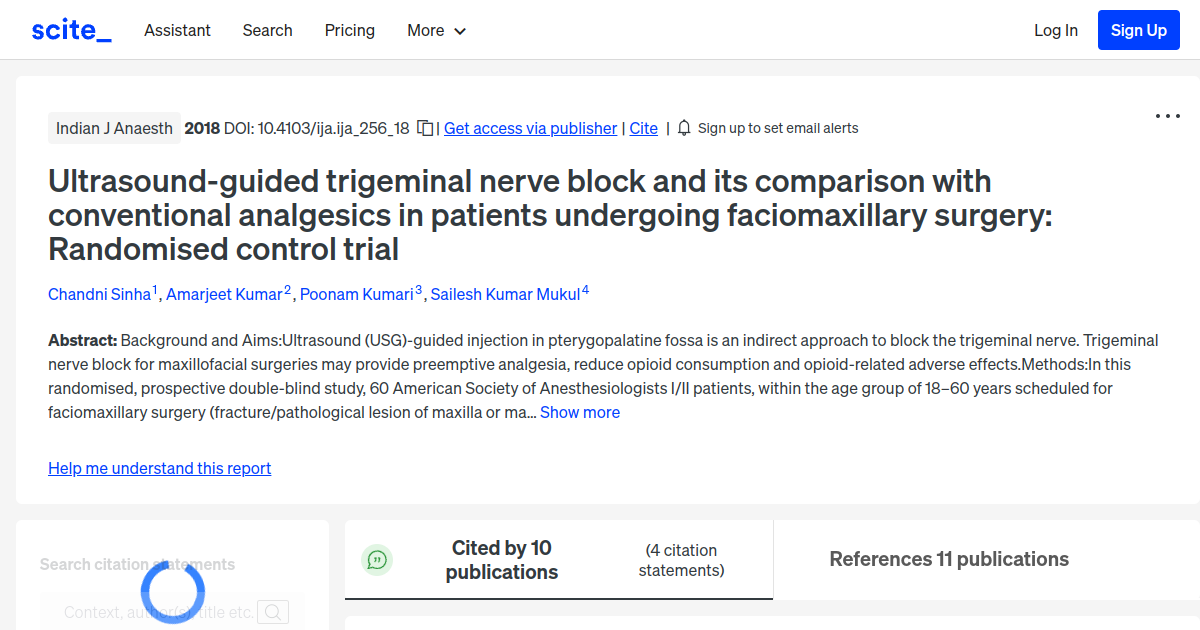Screen dimensions: 1200x630
Task: Click Help me understand this report
Action: 159,468
